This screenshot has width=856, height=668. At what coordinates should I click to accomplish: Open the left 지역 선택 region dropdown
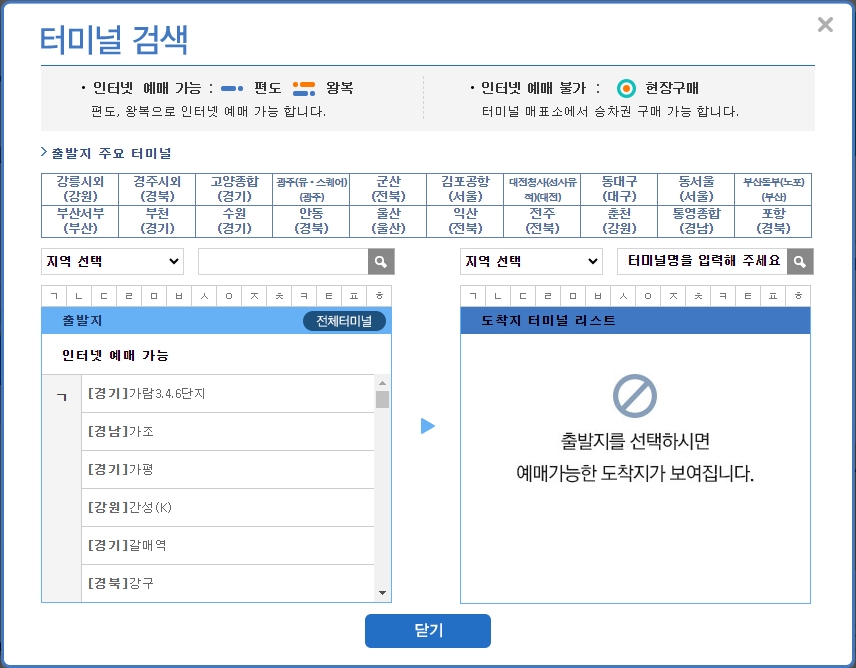112,261
